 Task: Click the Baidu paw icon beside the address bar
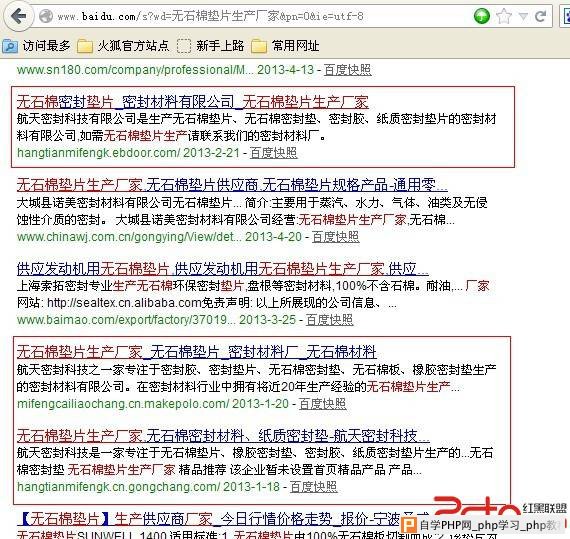click(566, 16)
